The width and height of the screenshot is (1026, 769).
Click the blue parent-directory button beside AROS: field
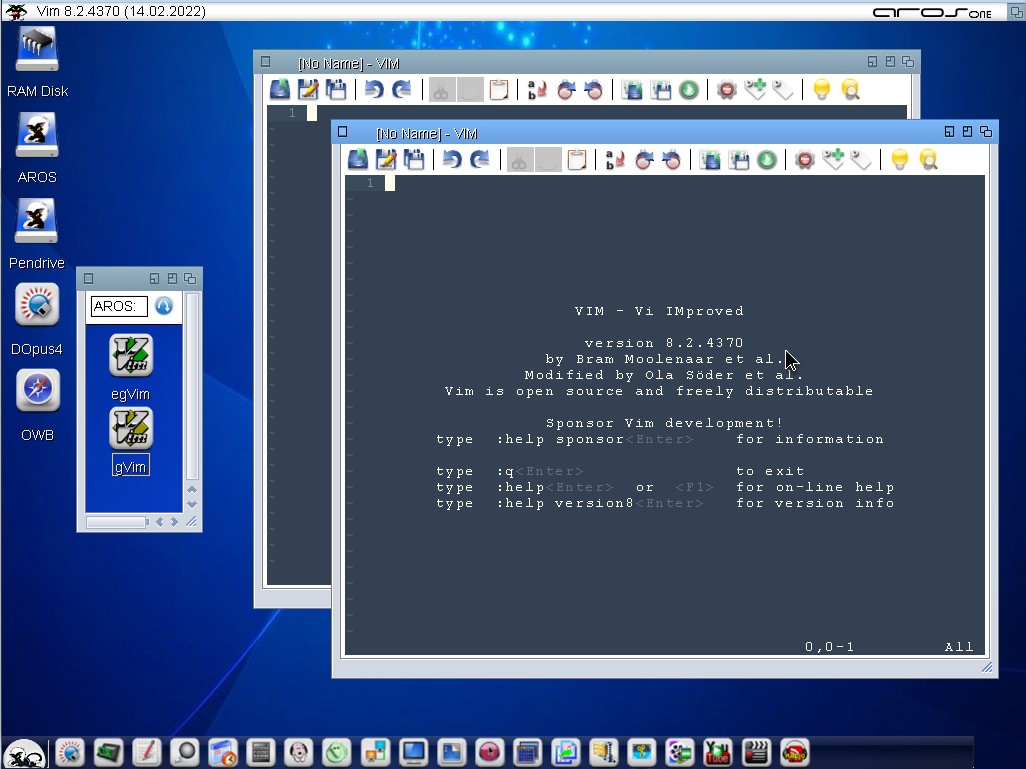[x=164, y=306]
